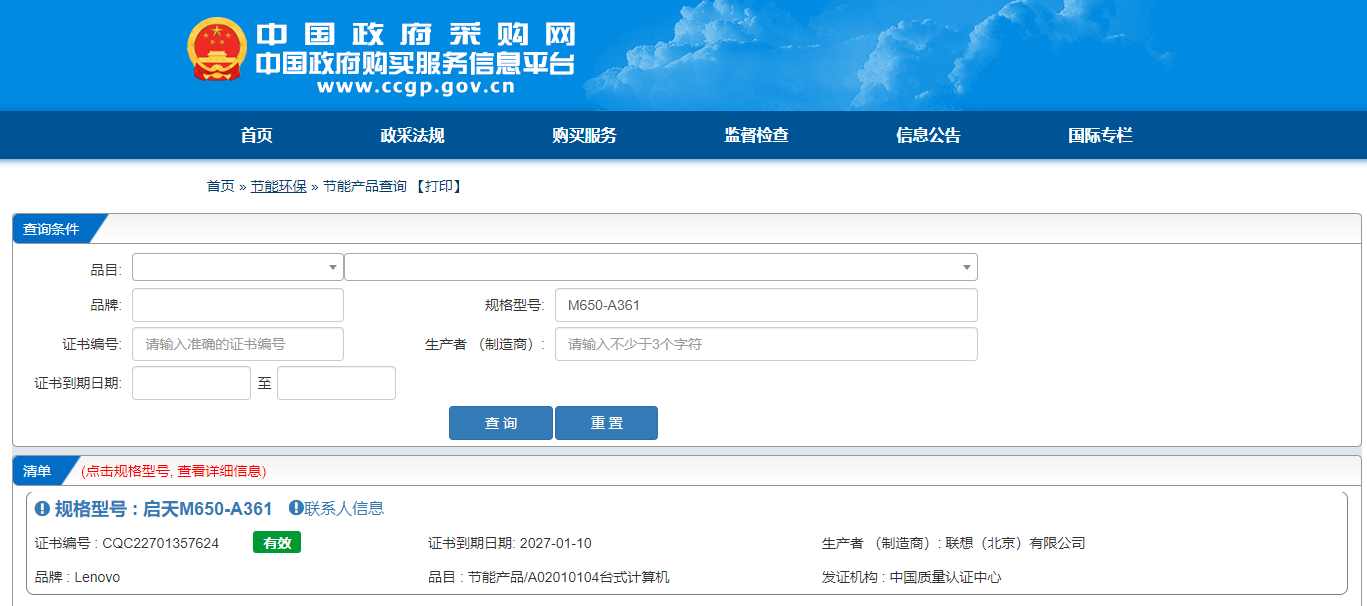Image resolution: width=1367 pixels, height=606 pixels.
Task: Follow the 节能环保 breadcrumb link
Action: (278, 186)
